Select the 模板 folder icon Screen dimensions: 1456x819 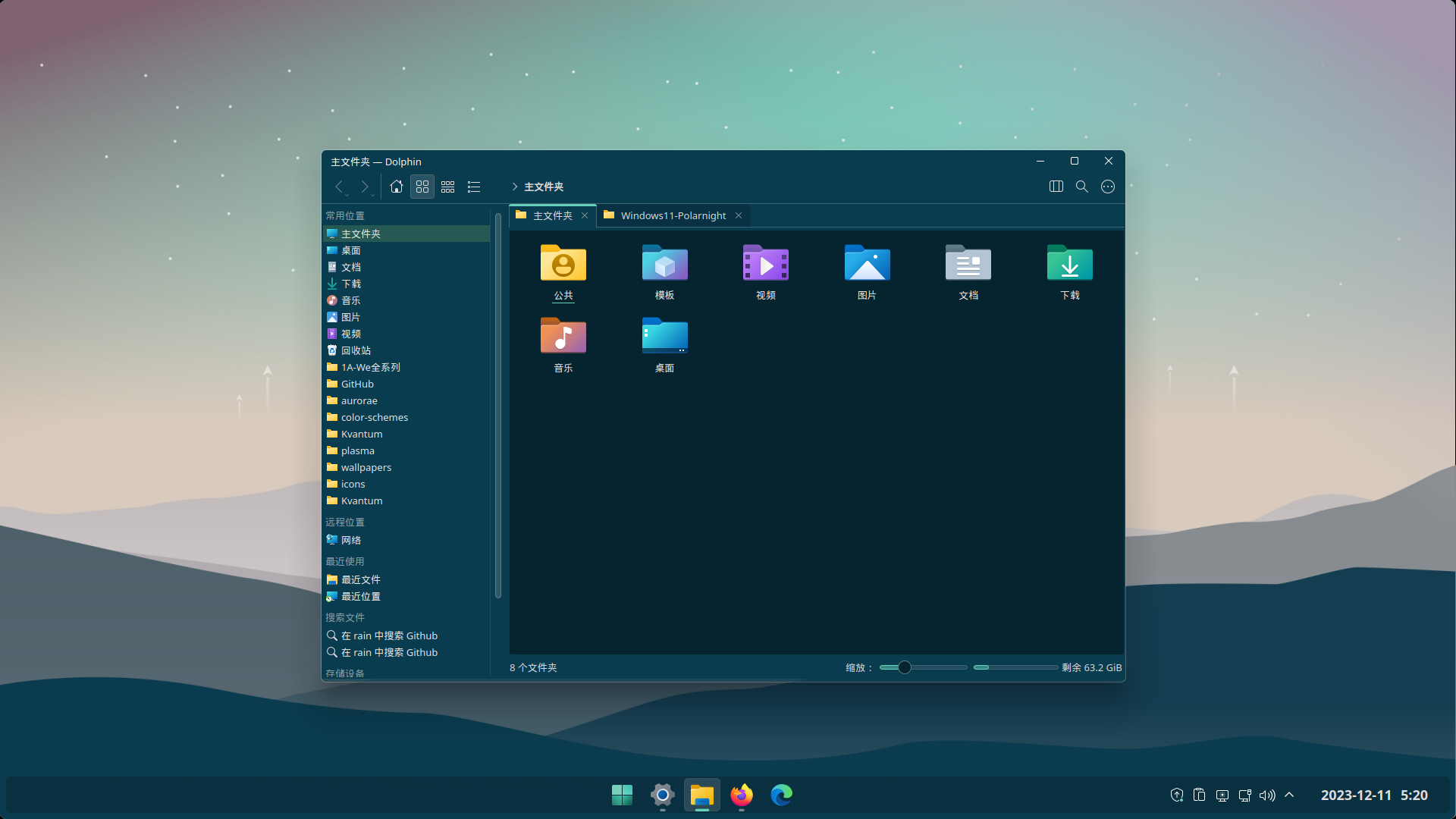665,263
